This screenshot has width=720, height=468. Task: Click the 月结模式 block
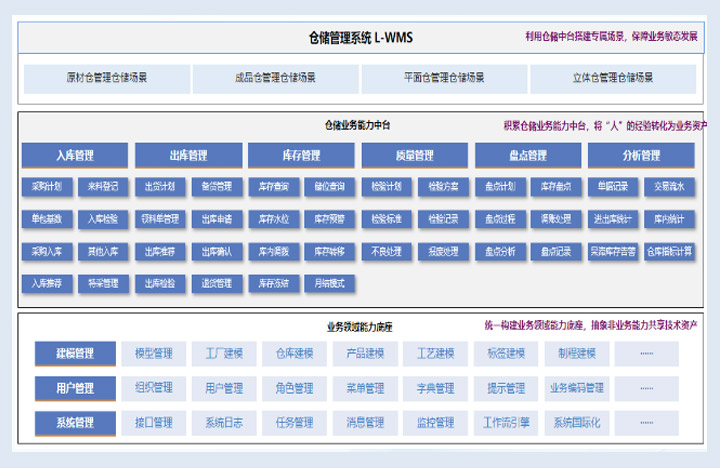pyautogui.click(x=330, y=283)
